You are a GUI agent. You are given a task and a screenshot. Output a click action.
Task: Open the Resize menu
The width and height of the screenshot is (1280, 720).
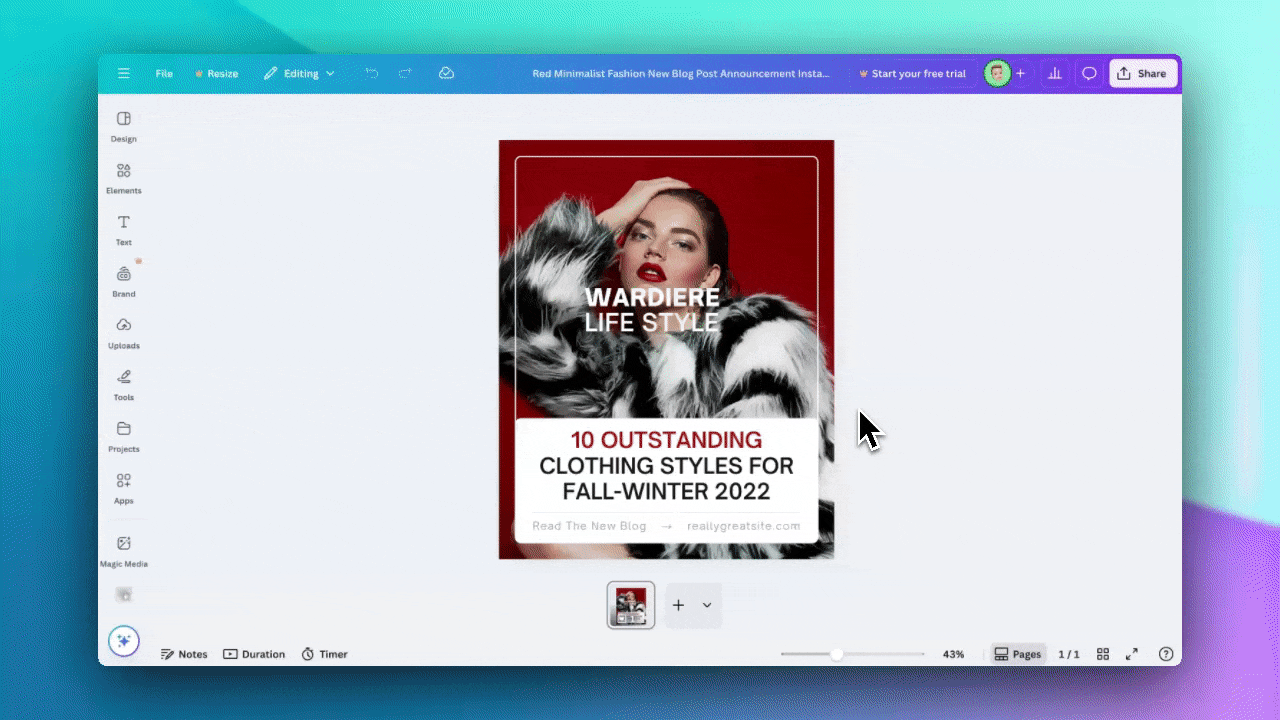tap(216, 74)
